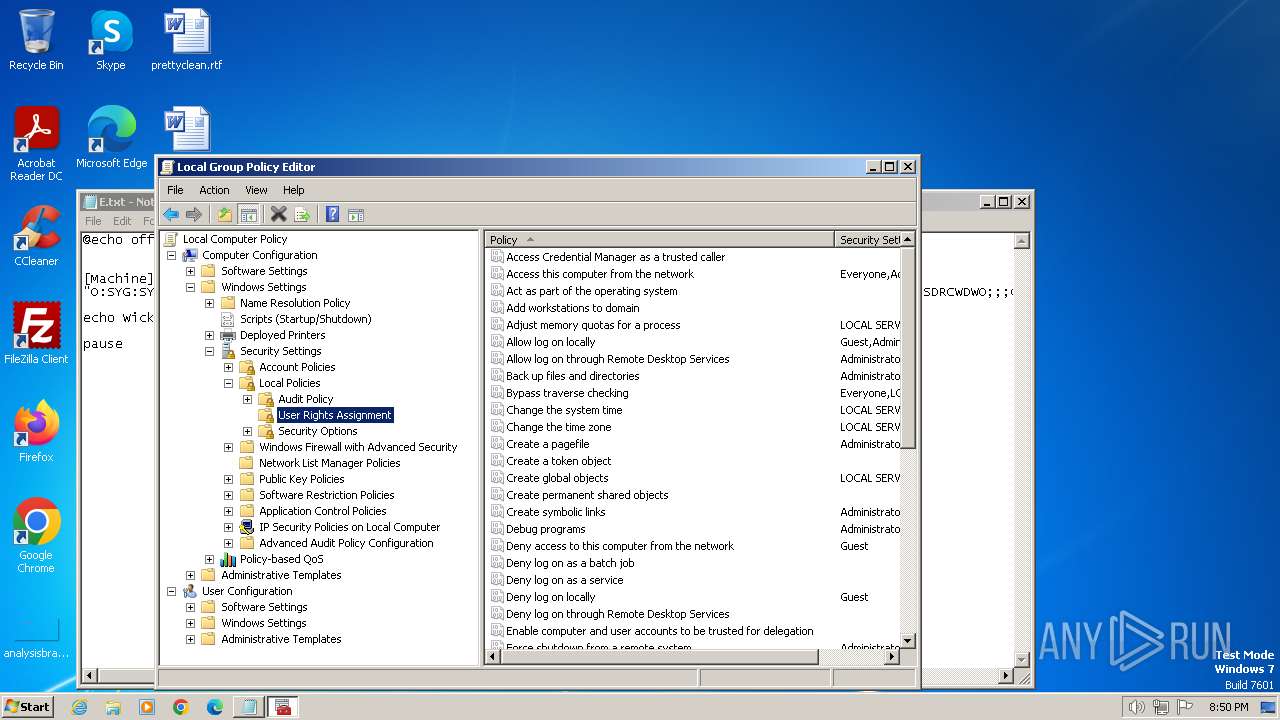Click the Delete X toolbar icon
This screenshot has height=720, width=1280.
click(278, 214)
